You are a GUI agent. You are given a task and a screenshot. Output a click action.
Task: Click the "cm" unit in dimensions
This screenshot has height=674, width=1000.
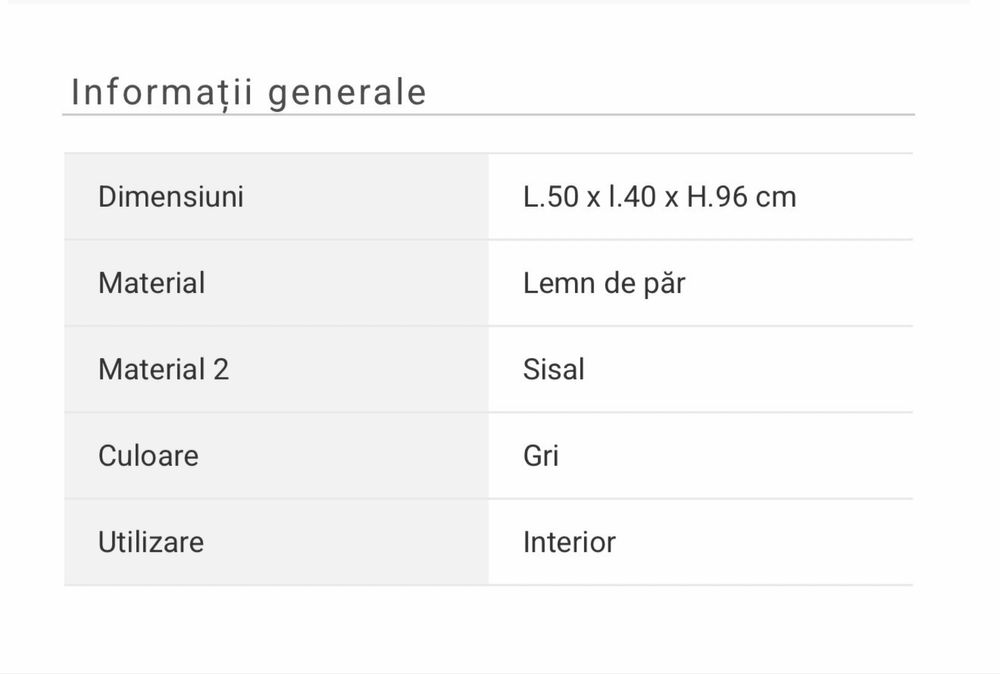pyautogui.click(x=776, y=197)
